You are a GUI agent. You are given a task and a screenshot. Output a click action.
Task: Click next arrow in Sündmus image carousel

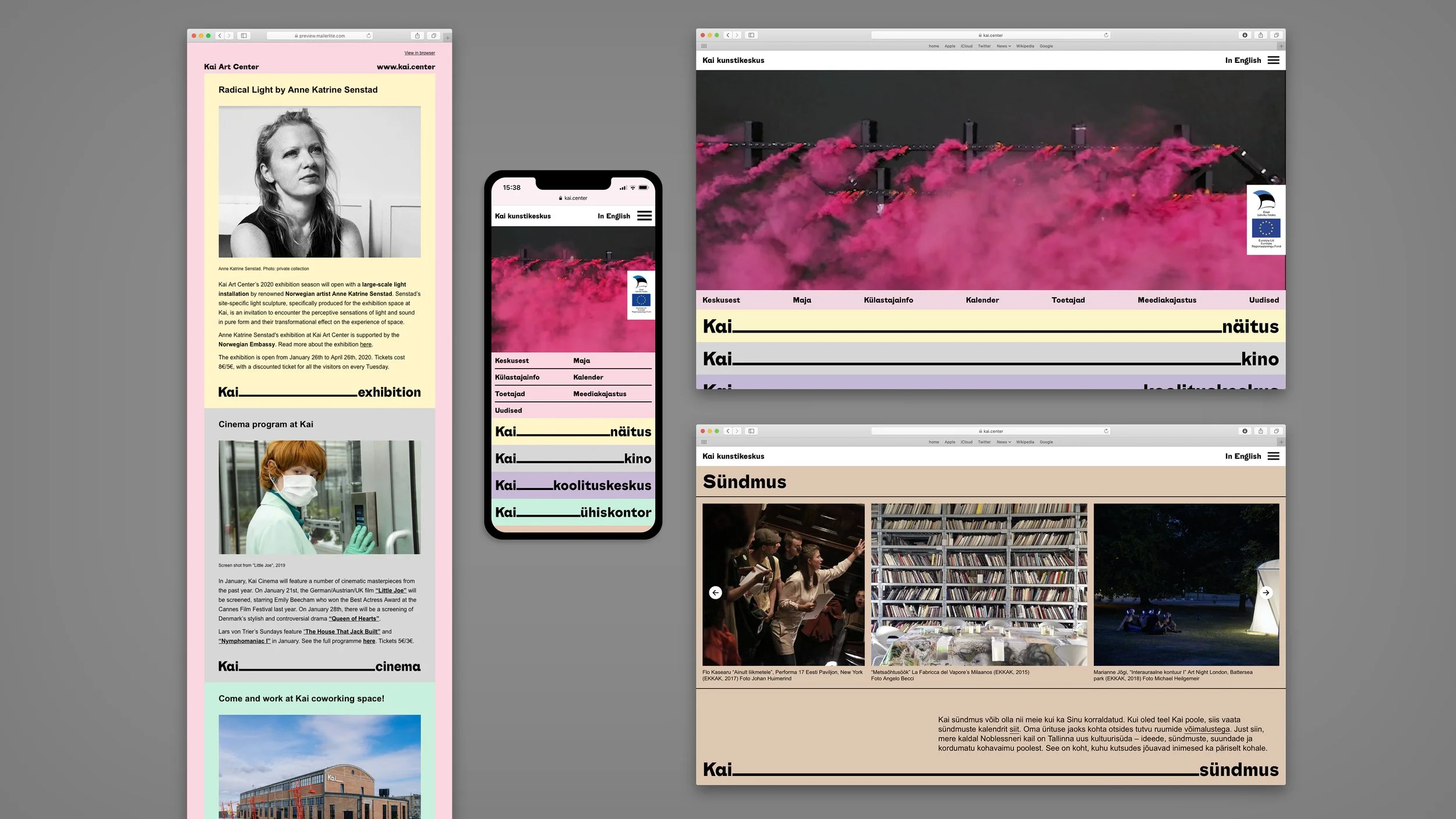point(1266,592)
